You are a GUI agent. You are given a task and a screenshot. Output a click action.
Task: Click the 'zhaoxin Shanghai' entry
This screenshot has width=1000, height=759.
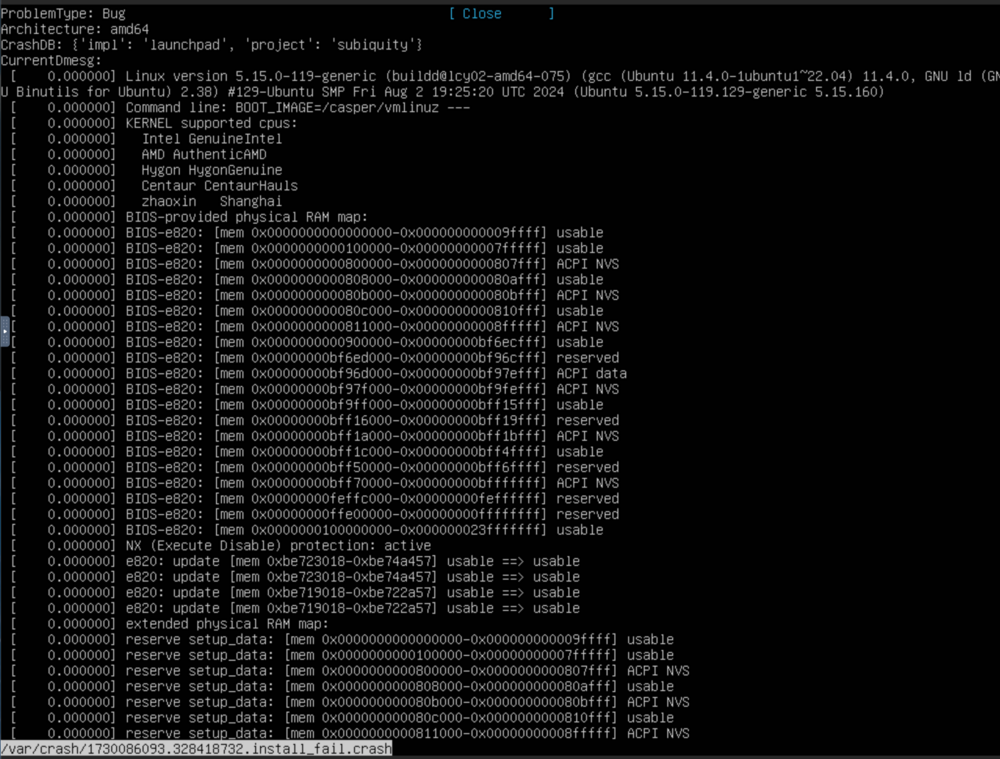(212, 201)
